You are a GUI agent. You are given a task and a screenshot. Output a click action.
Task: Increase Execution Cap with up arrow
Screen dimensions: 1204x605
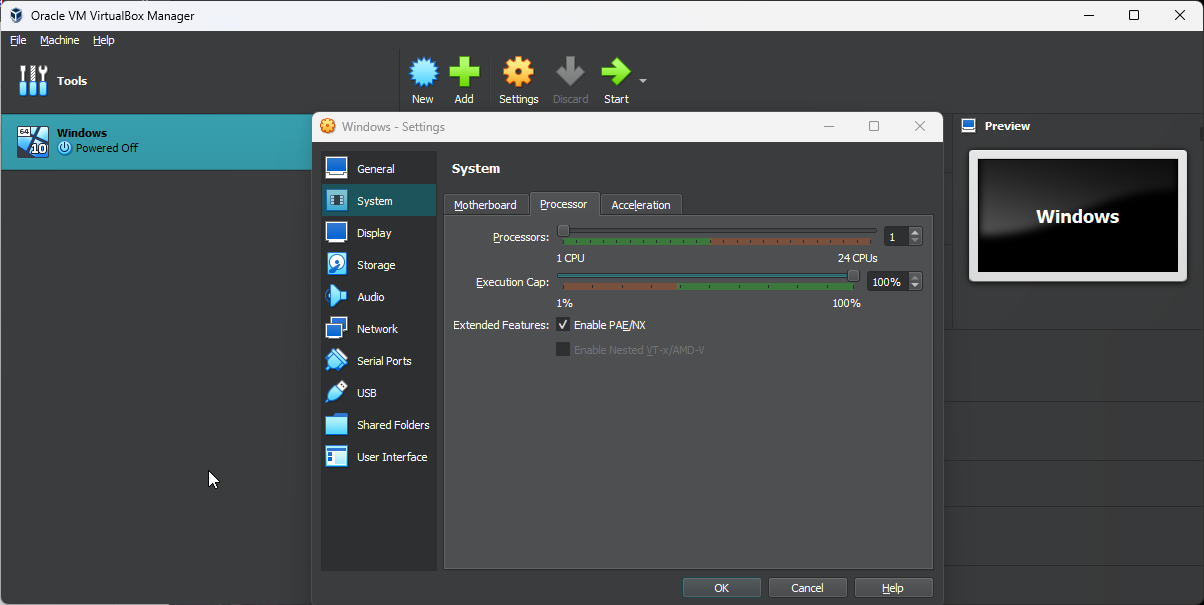click(x=915, y=277)
